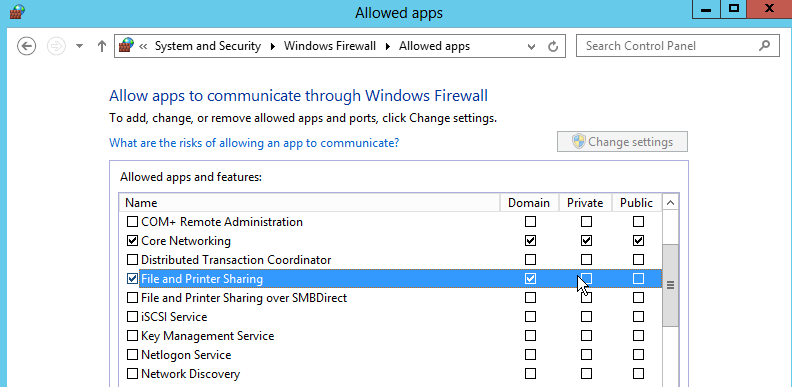Image resolution: width=792 pixels, height=387 pixels.
Task: Go up one level with Up arrow
Action: pos(102,46)
